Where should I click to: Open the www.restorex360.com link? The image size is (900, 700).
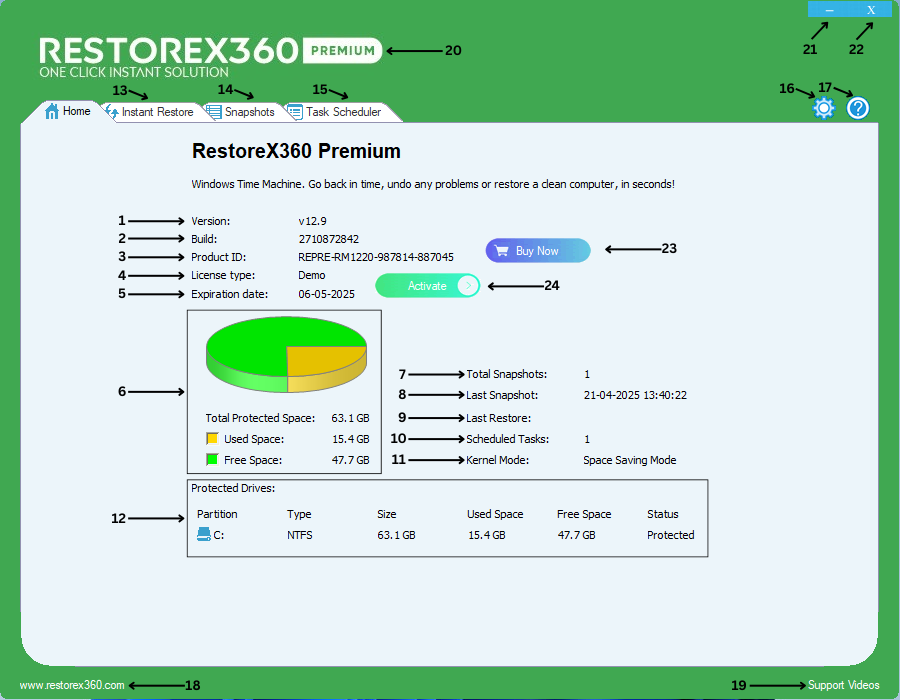coord(72,685)
